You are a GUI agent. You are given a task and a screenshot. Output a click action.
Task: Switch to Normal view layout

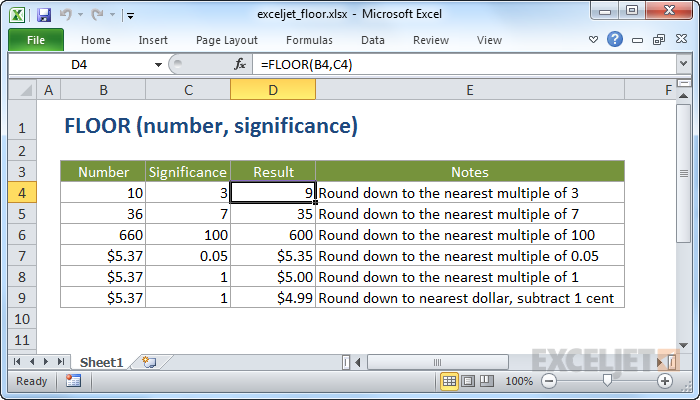450,381
